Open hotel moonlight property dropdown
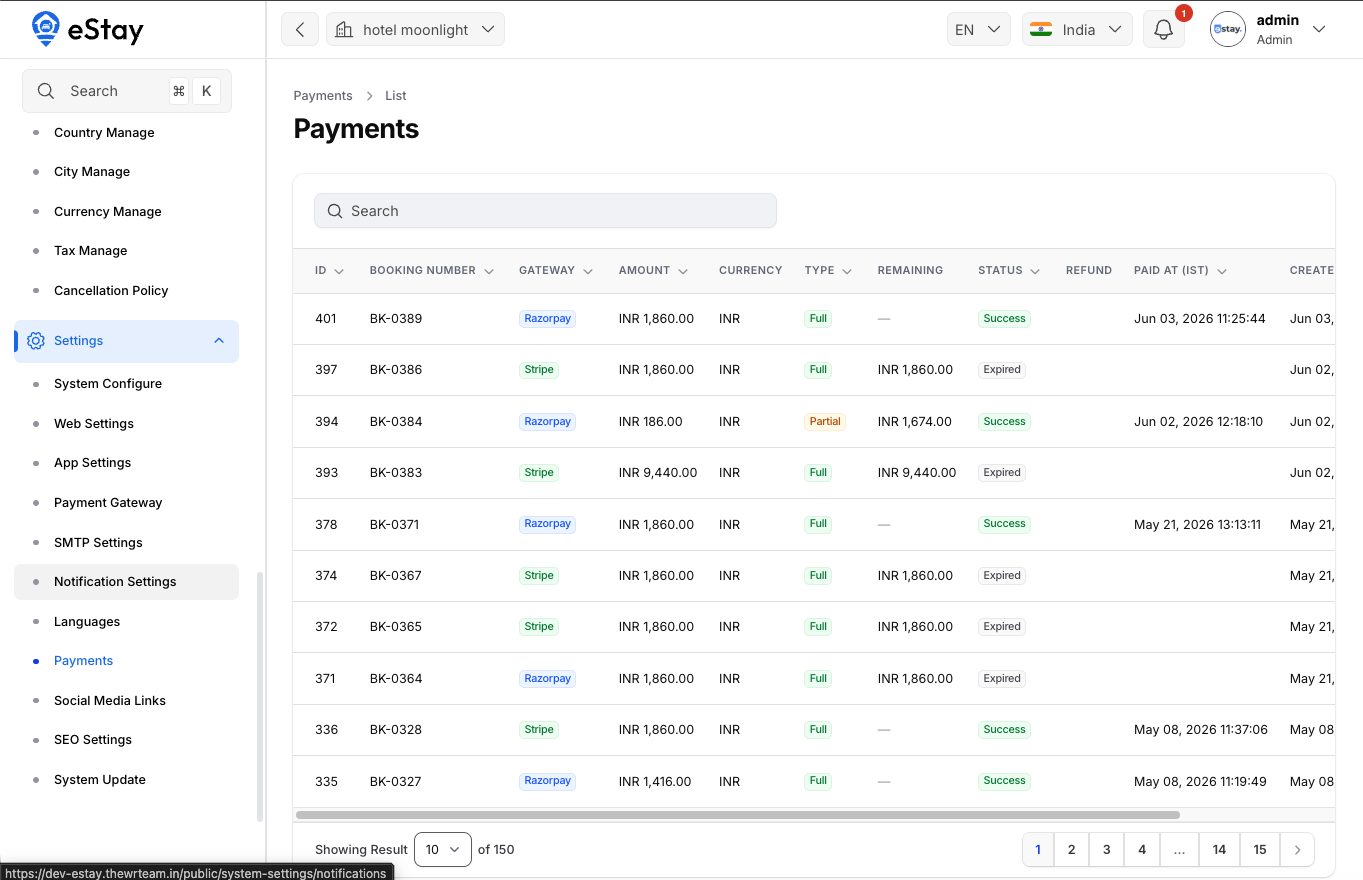 pyautogui.click(x=415, y=29)
